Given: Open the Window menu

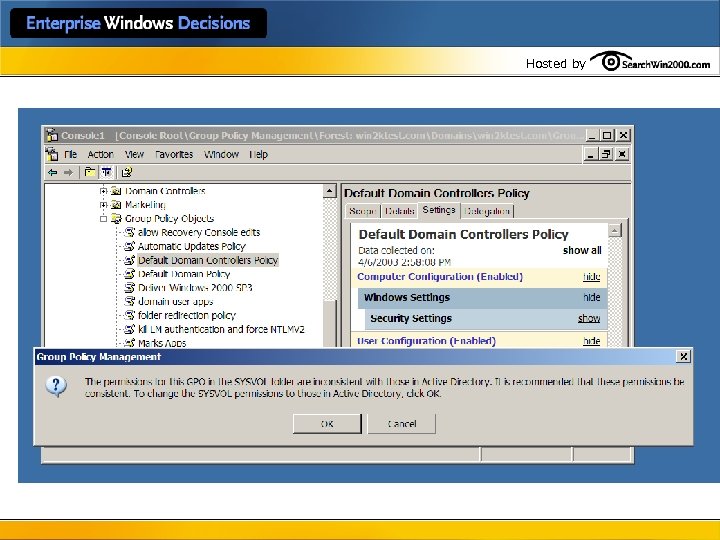Looking at the screenshot, I should (221, 154).
